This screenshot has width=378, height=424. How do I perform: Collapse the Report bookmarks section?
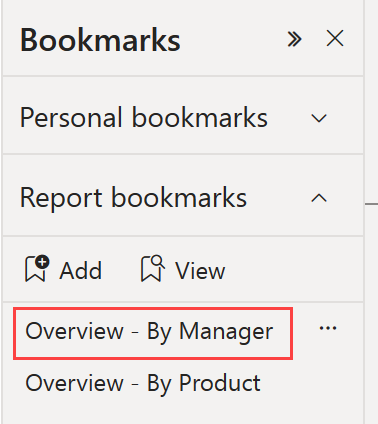[319, 198]
